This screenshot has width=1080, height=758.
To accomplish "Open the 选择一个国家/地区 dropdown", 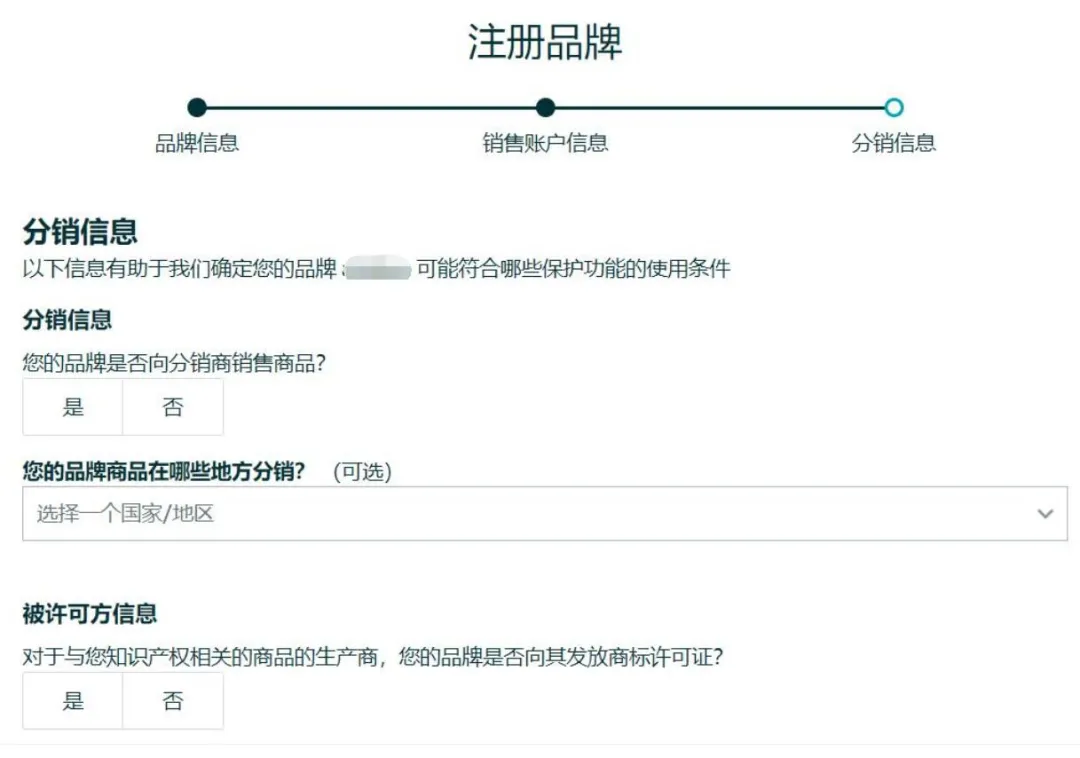I will [545, 514].
